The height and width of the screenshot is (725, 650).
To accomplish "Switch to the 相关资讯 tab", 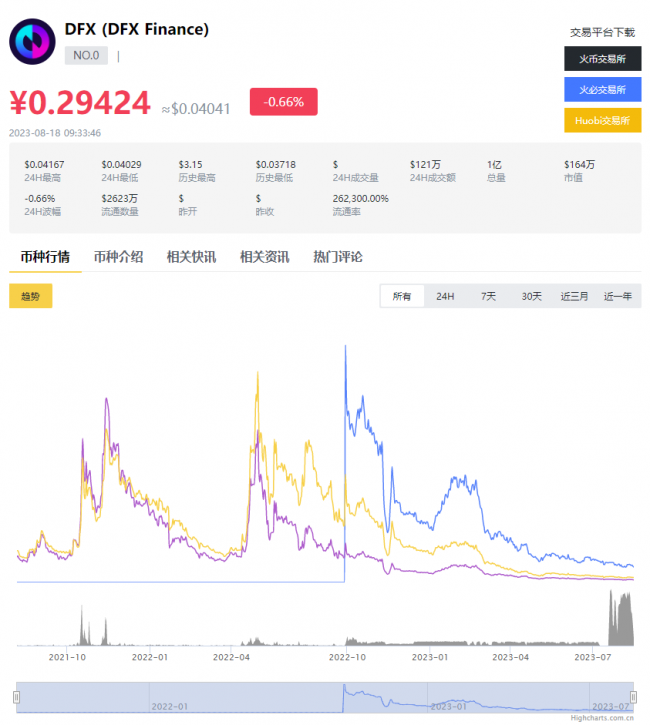I will 264,257.
